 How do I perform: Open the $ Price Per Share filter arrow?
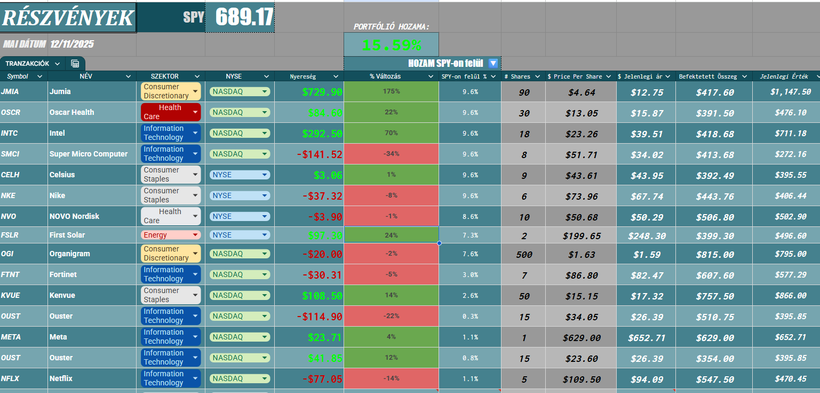[x=609, y=76]
